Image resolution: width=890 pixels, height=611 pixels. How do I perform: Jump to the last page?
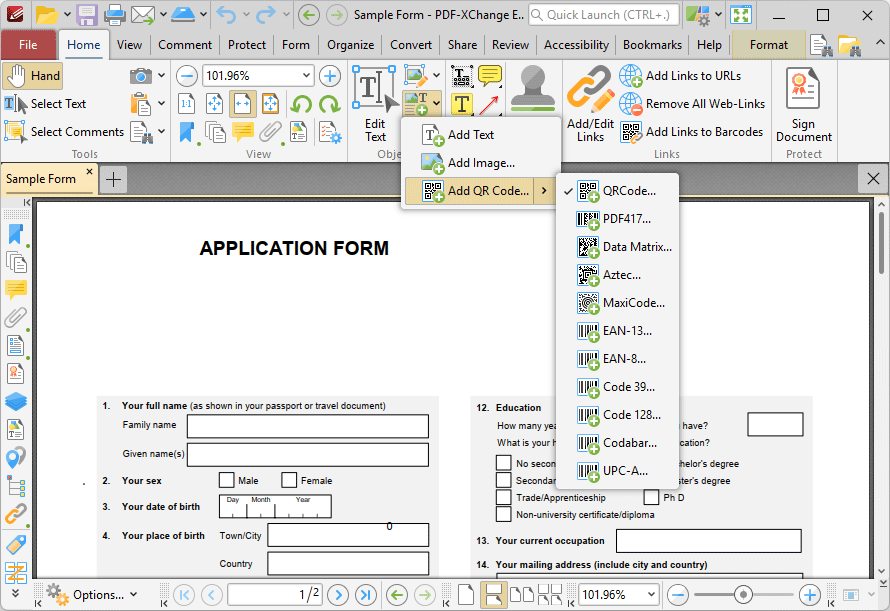(x=366, y=595)
